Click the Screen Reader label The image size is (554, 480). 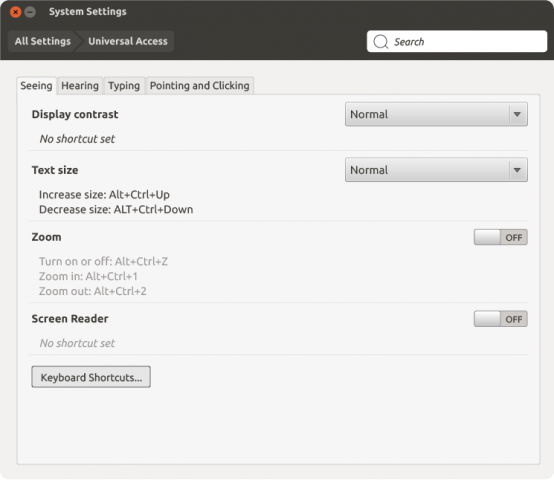point(70,319)
